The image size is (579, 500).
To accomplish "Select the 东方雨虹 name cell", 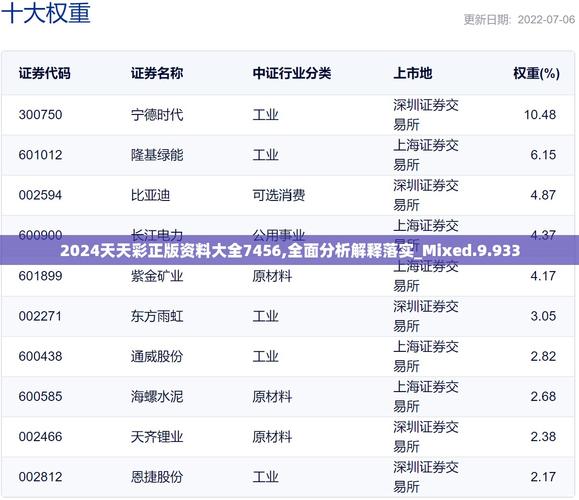I will [157, 316].
